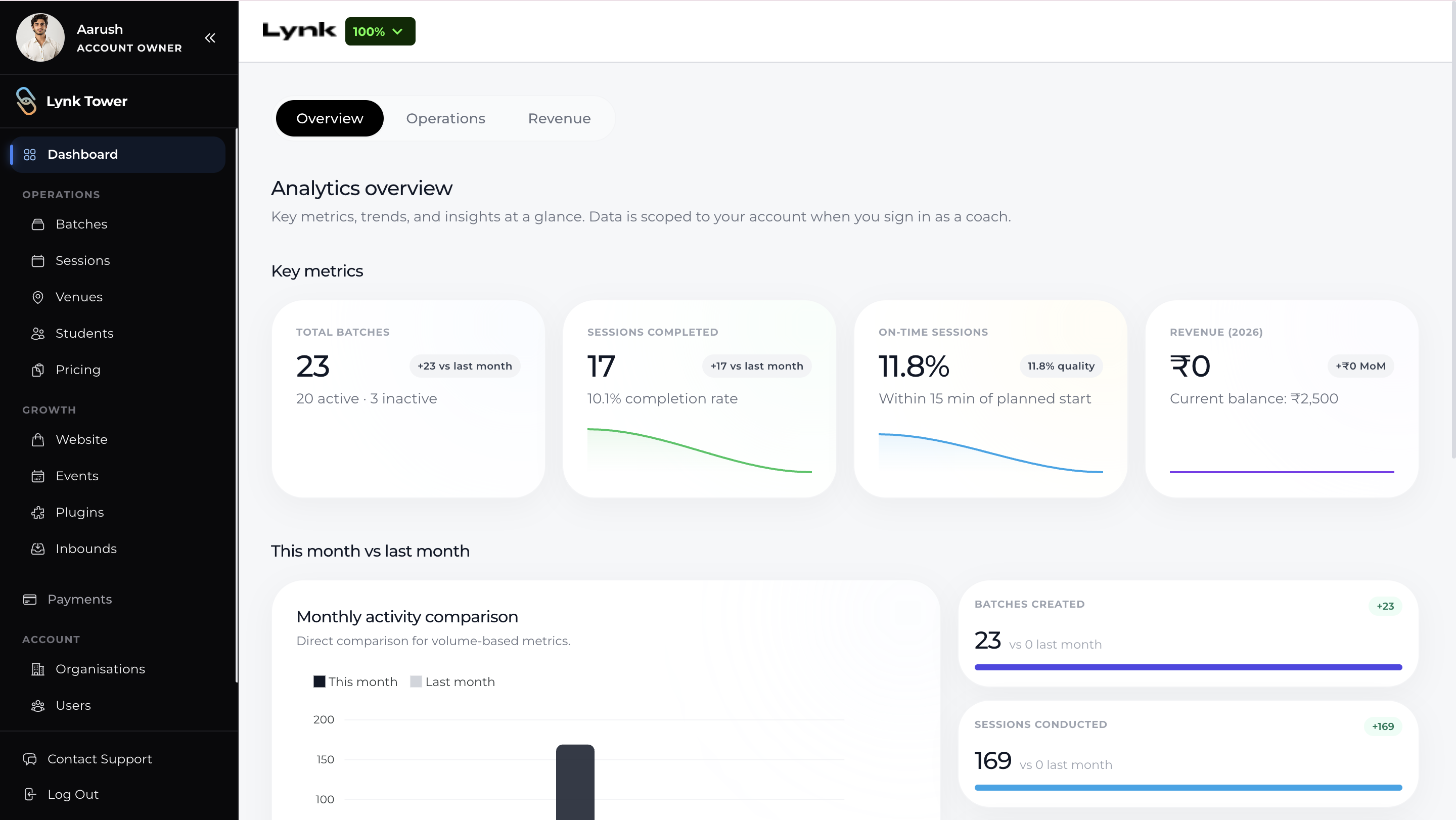
Task: Navigate to Events
Action: click(x=77, y=476)
